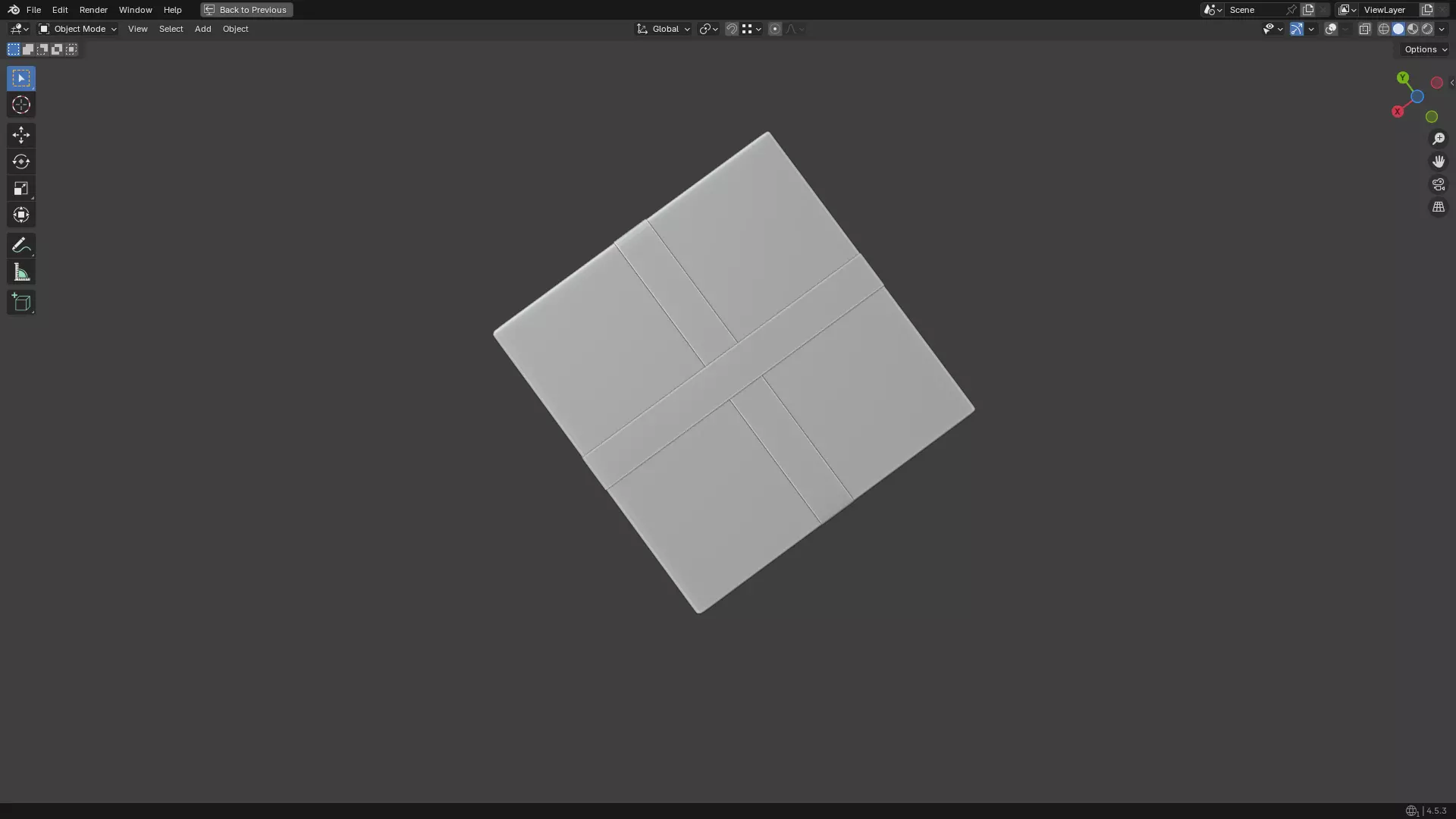Enable proportional editing toggle
Screen dimensions: 1456x819
pos(774,29)
